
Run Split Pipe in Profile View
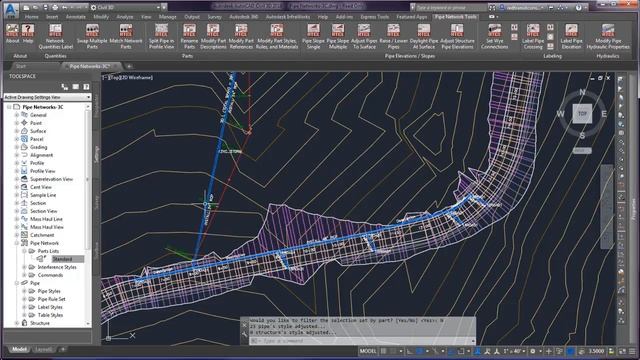[161, 36]
